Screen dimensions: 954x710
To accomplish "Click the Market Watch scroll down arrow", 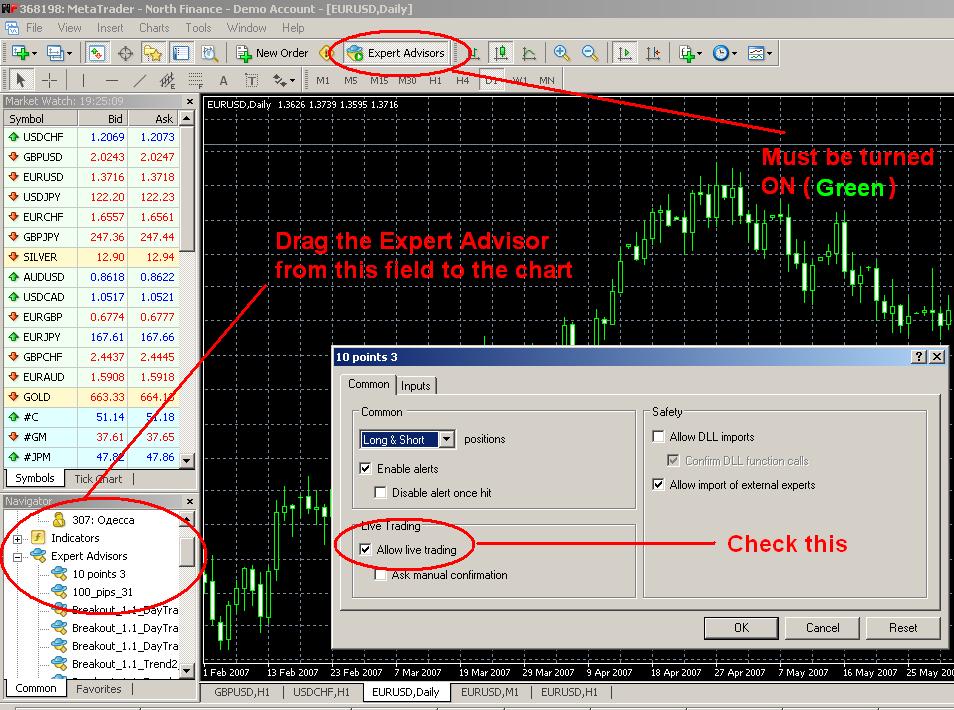I will (x=187, y=461).
